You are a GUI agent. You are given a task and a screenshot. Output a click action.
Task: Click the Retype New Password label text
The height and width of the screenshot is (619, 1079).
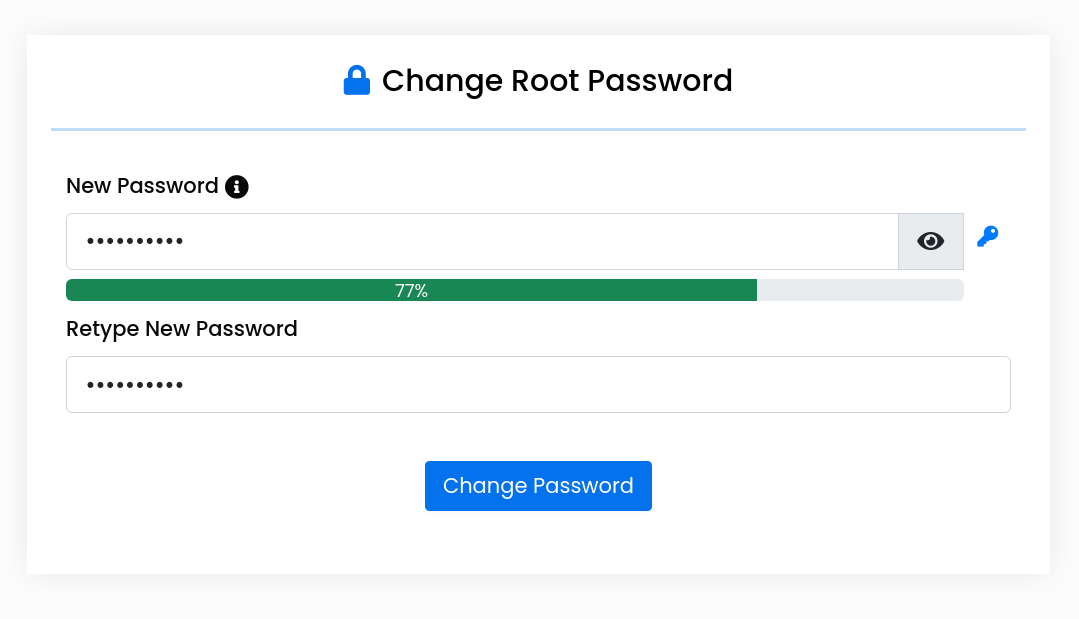pyautogui.click(x=182, y=329)
